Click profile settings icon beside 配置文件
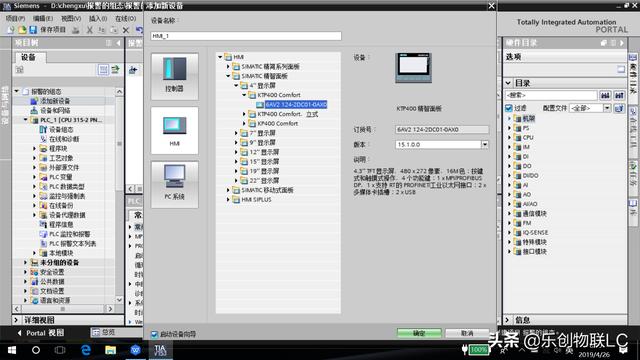Viewport: 640px width, 360px height. (619, 108)
